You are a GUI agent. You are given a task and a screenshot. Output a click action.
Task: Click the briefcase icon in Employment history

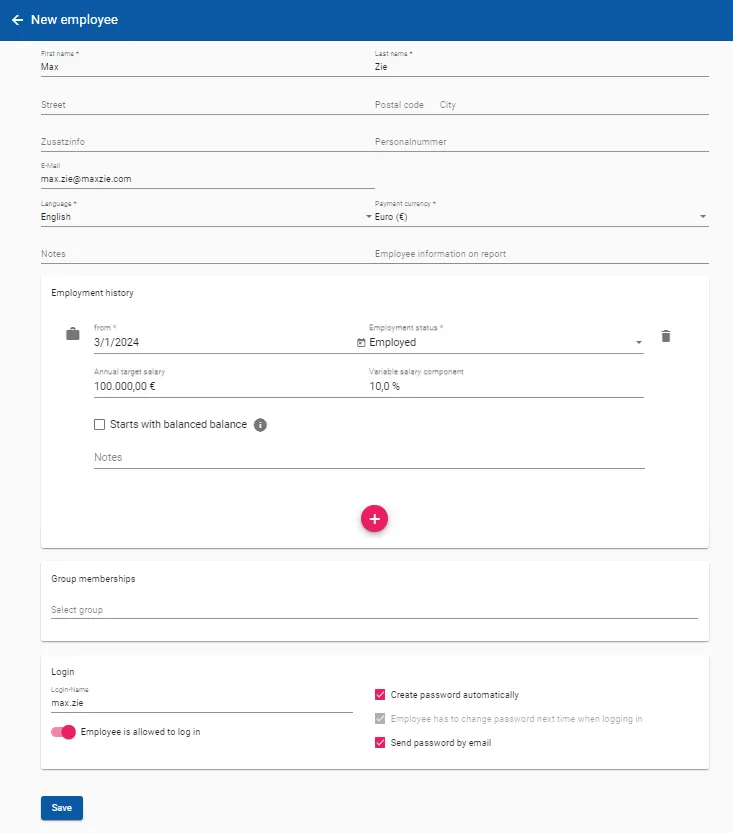click(x=71, y=332)
